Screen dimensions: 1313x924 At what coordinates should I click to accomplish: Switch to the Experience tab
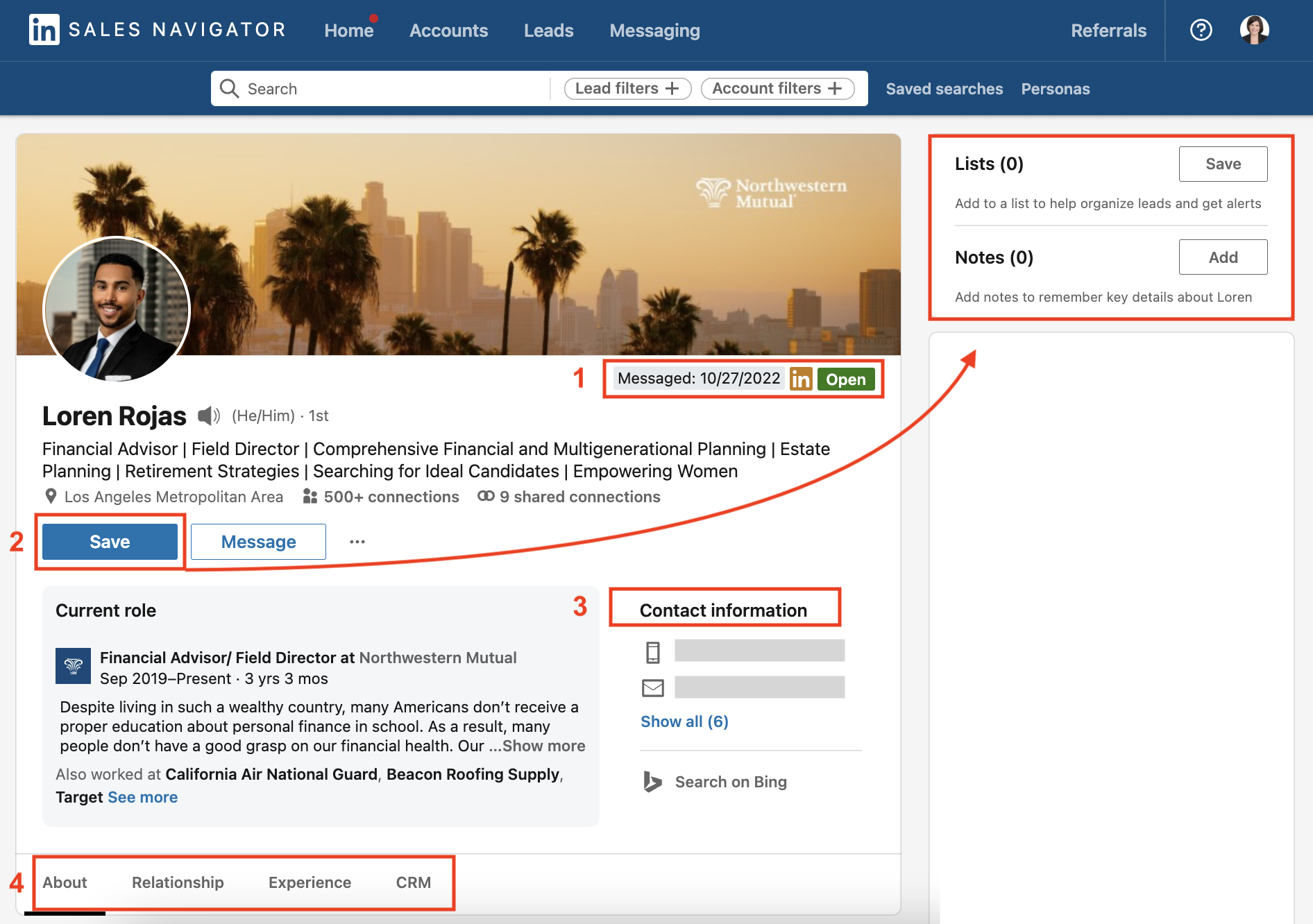(x=310, y=882)
